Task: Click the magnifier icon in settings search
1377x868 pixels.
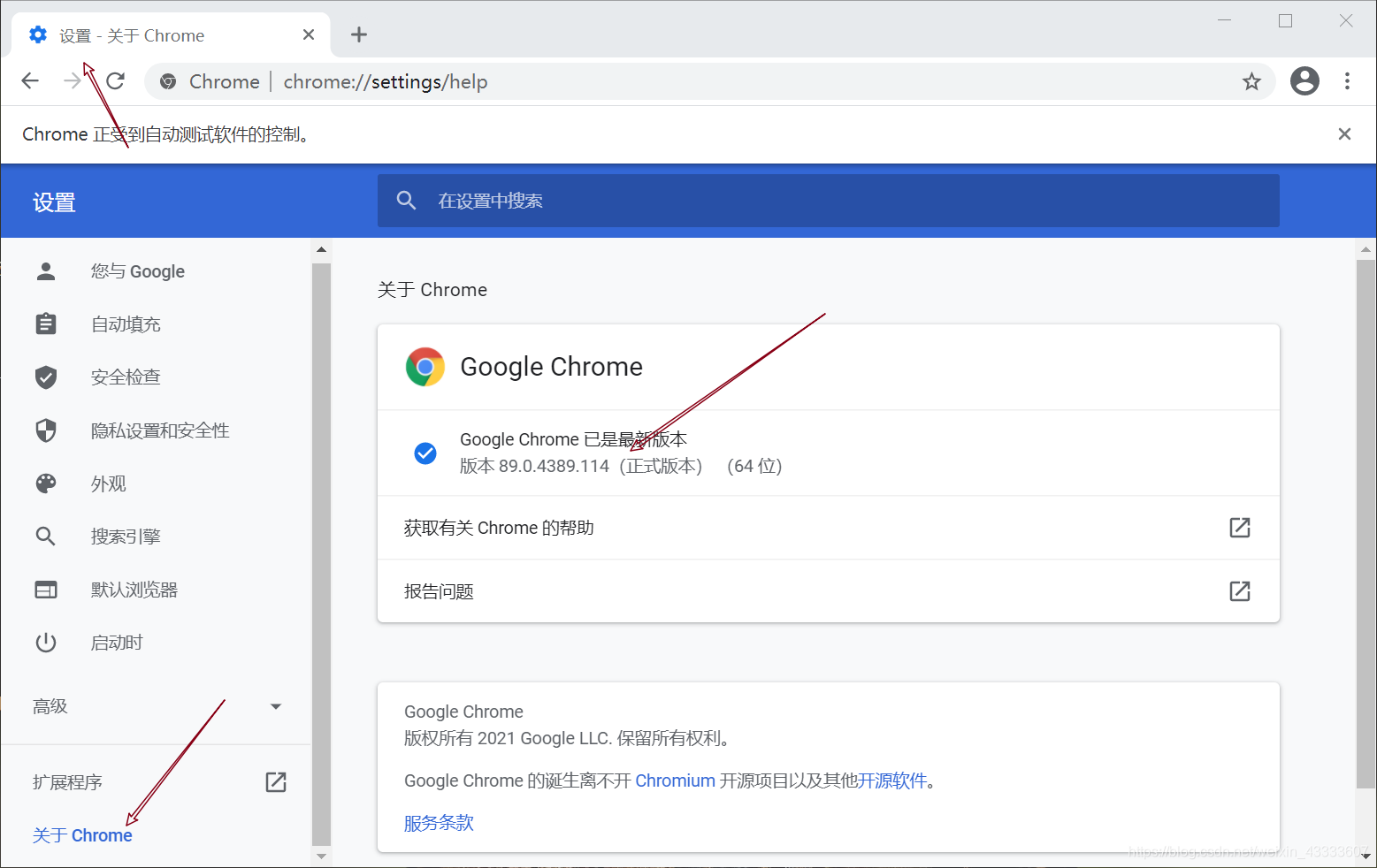Action: click(406, 201)
